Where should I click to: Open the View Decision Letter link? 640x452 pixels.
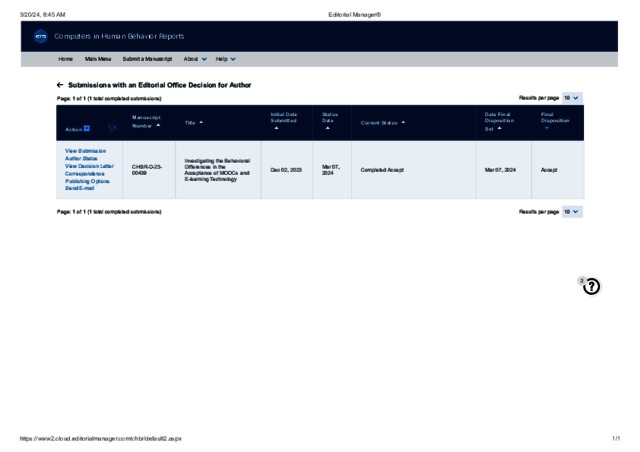(89, 166)
